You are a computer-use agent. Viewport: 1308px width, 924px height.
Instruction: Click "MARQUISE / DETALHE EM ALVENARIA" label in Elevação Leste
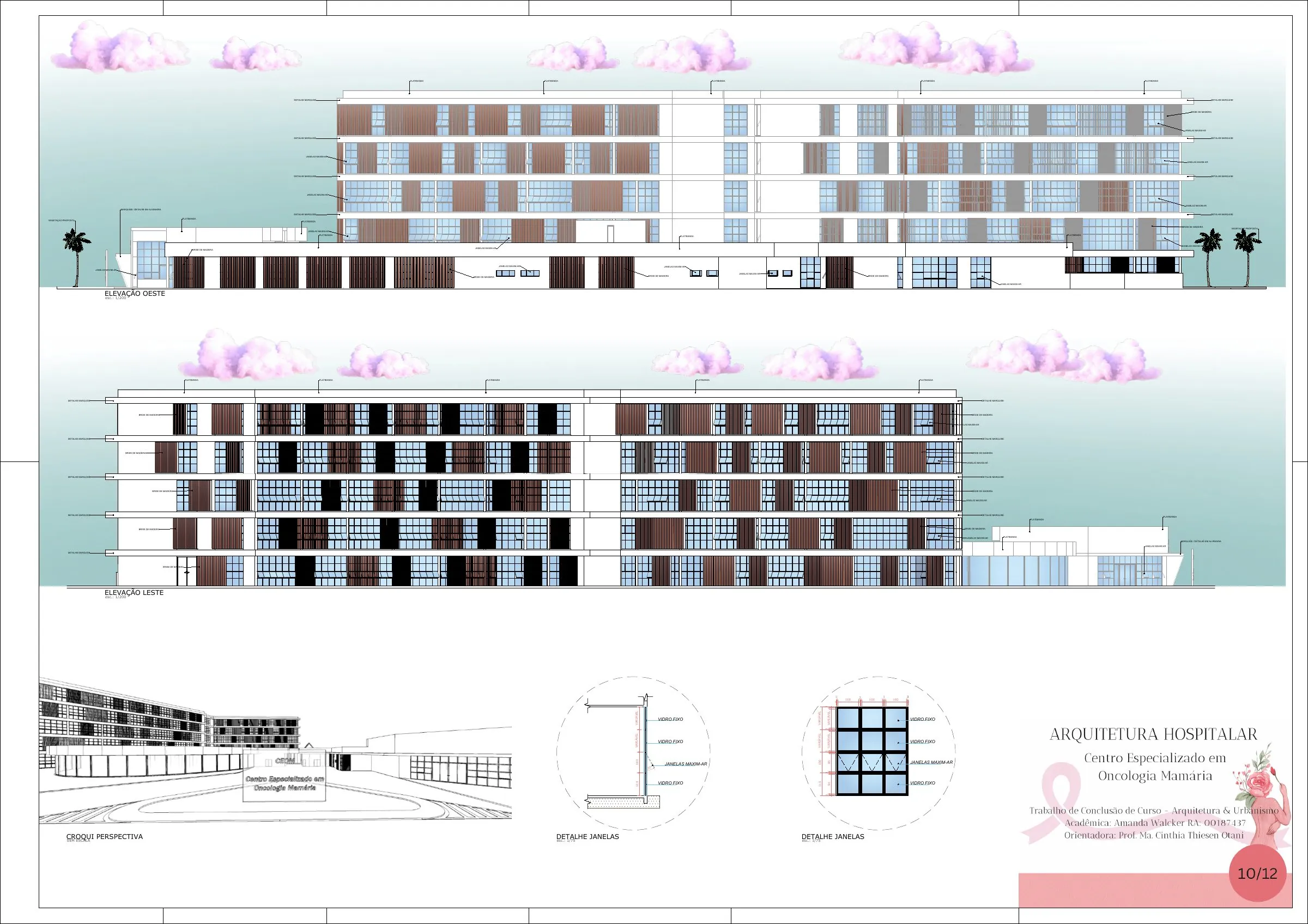click(1201, 542)
